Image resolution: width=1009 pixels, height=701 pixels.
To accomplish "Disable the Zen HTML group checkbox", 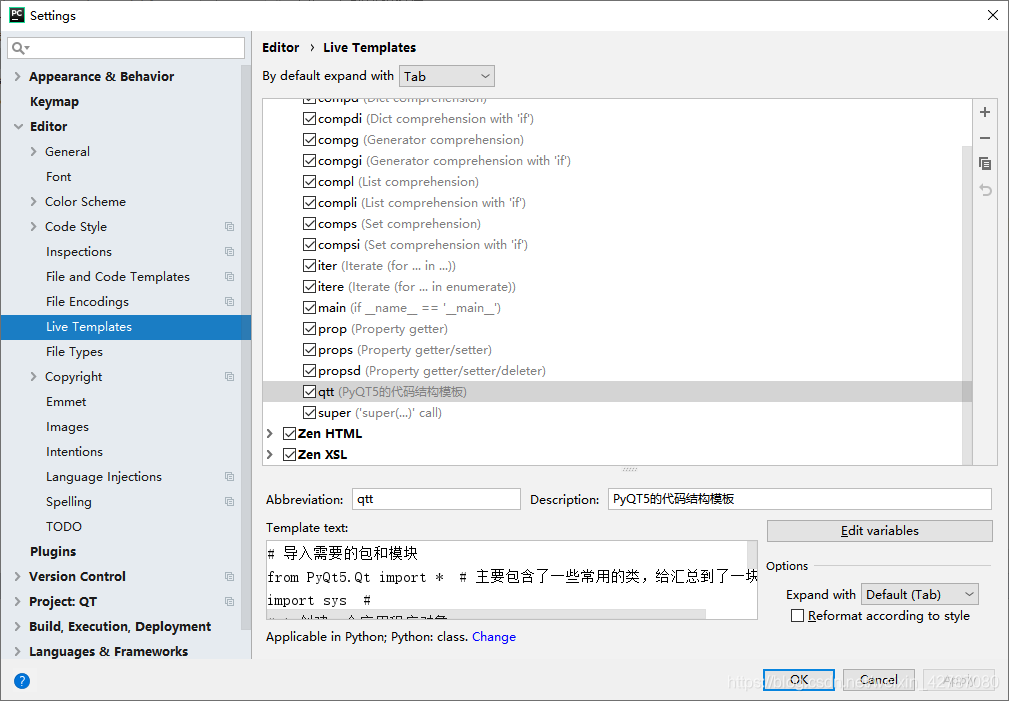I will coord(290,434).
